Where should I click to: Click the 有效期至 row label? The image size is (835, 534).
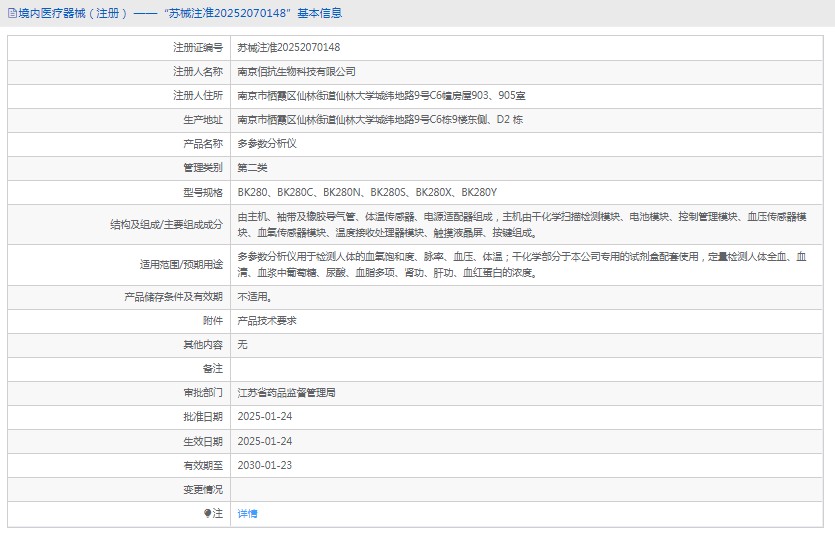(203, 465)
